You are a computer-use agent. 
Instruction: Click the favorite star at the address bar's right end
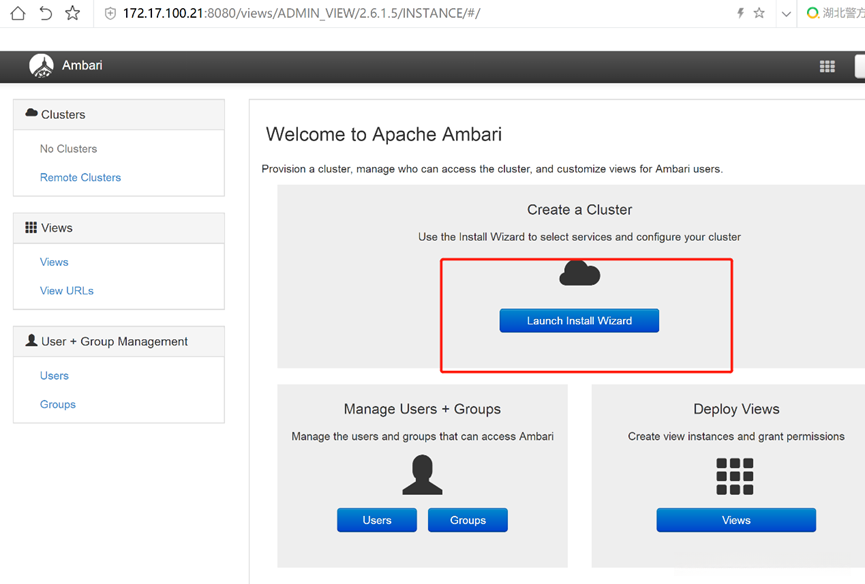759,13
